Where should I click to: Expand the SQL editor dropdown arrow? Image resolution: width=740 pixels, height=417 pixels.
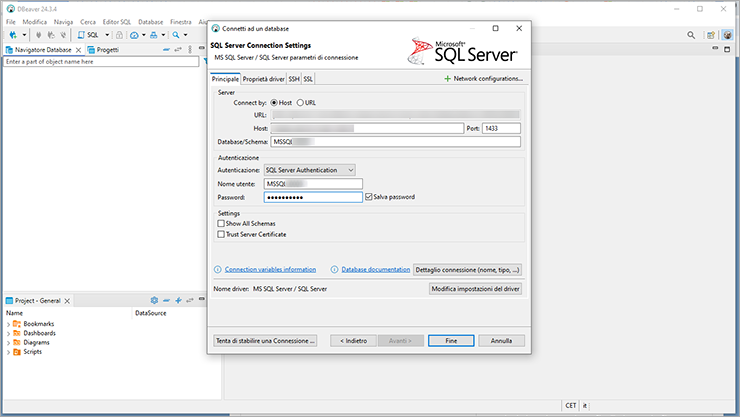pos(107,35)
